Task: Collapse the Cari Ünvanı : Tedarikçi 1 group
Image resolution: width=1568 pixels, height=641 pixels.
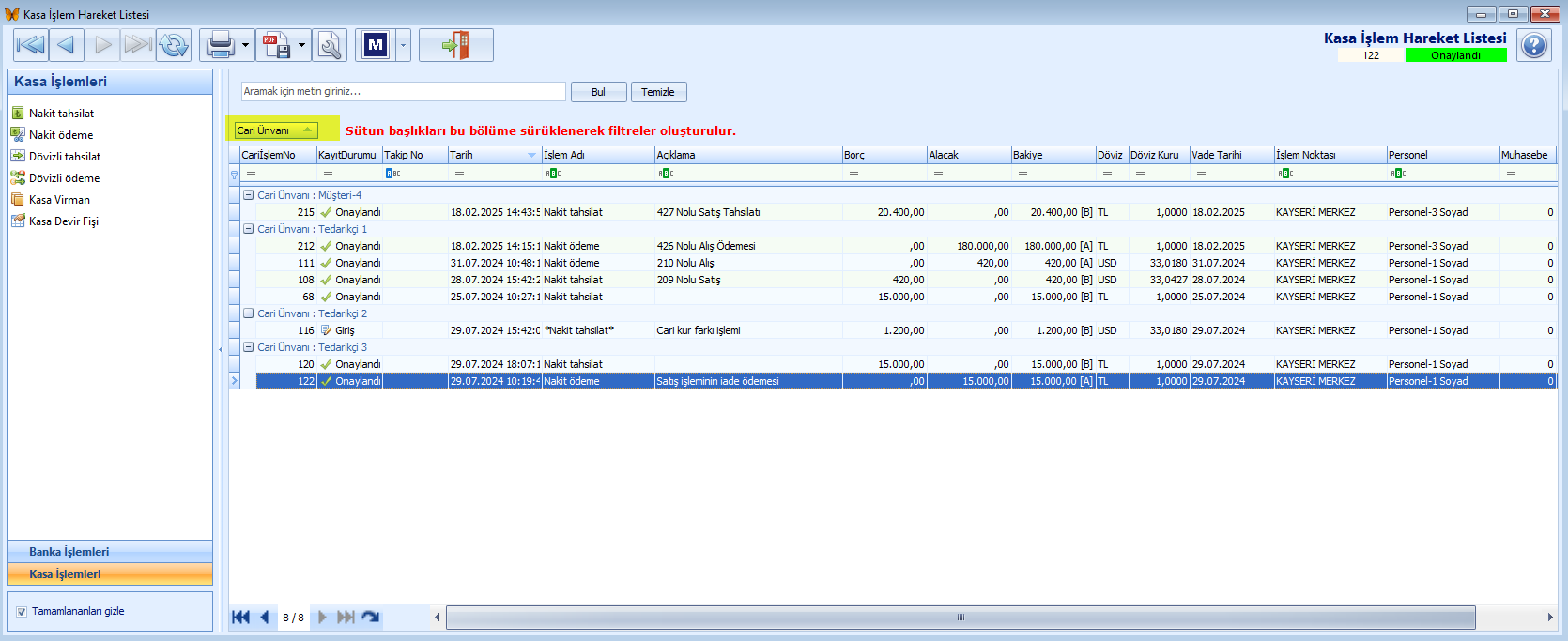Action: point(249,229)
